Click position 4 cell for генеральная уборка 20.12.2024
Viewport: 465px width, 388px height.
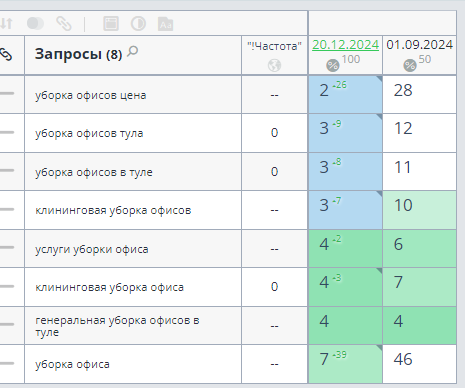[345, 325]
